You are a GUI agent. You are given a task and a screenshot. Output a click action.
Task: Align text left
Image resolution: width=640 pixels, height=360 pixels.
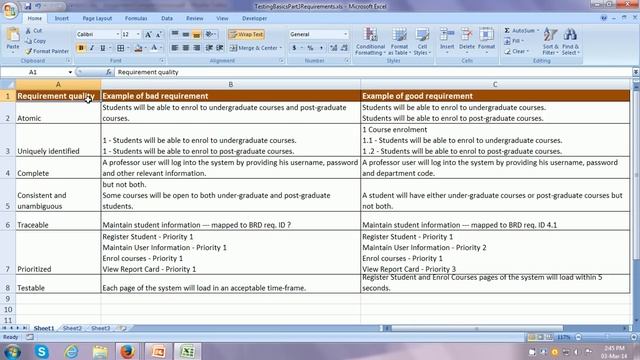(x=175, y=48)
